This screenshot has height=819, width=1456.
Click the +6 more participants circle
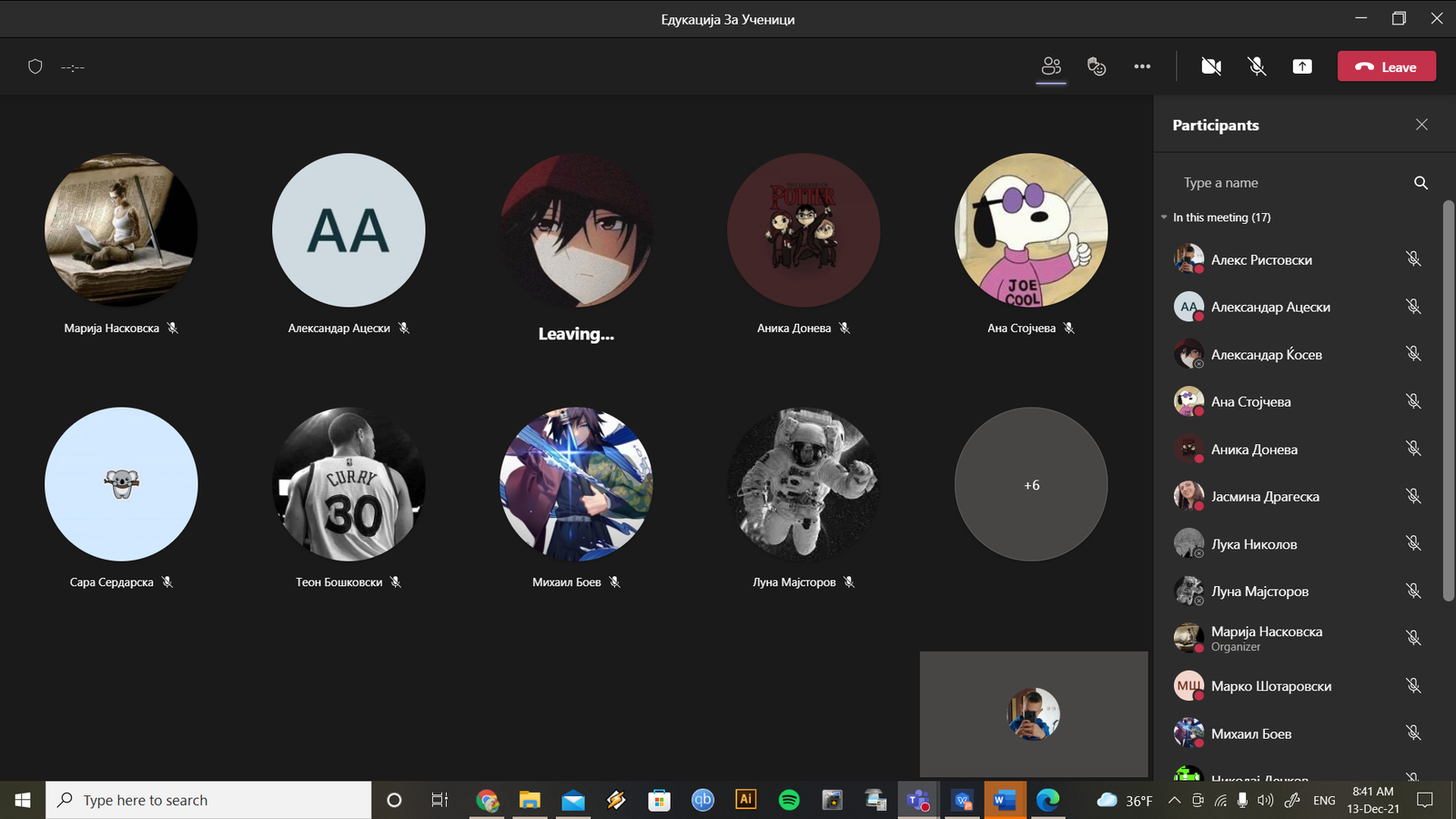pos(1031,484)
